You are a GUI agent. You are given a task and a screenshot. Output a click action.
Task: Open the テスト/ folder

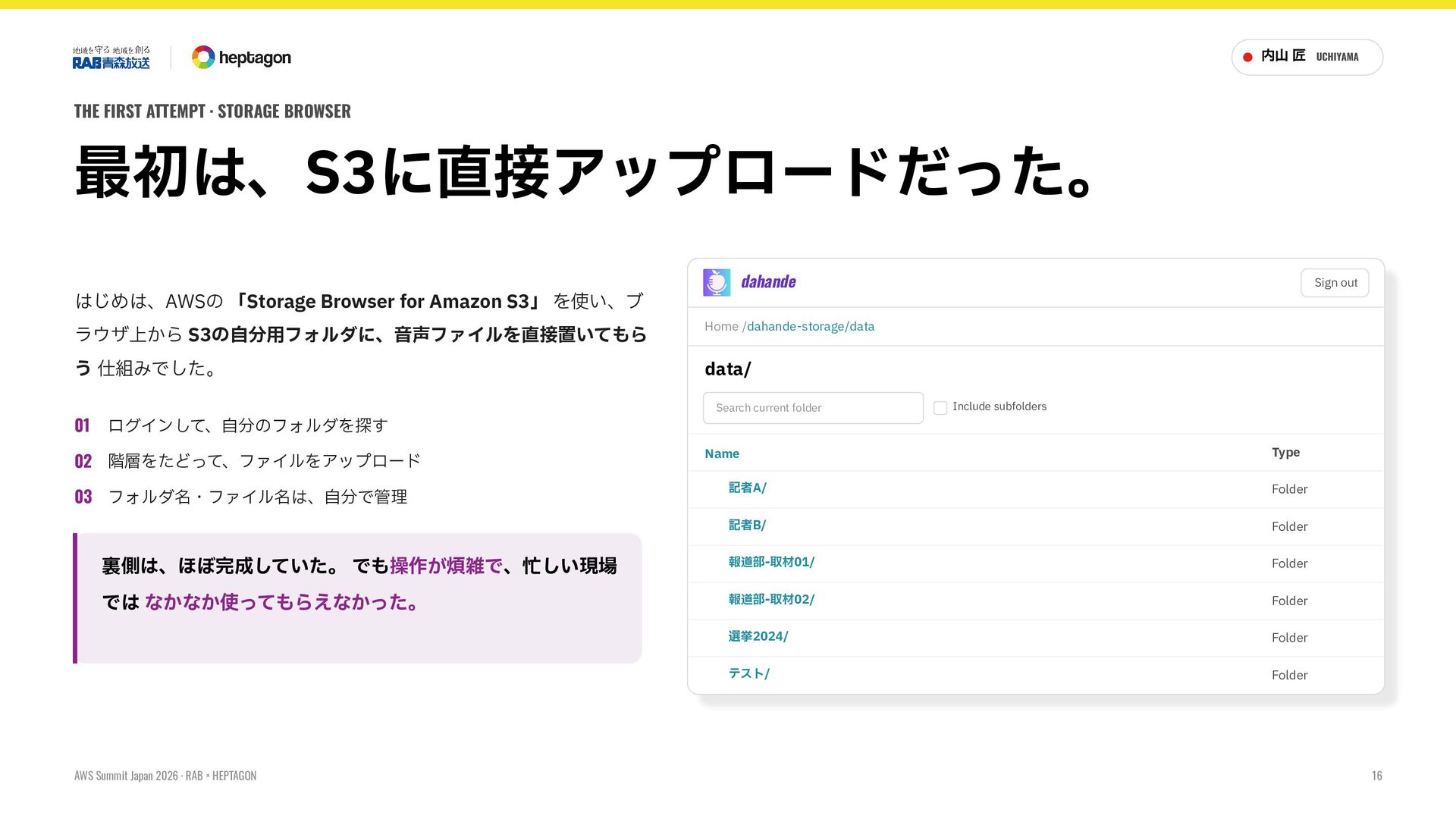pyautogui.click(x=749, y=673)
